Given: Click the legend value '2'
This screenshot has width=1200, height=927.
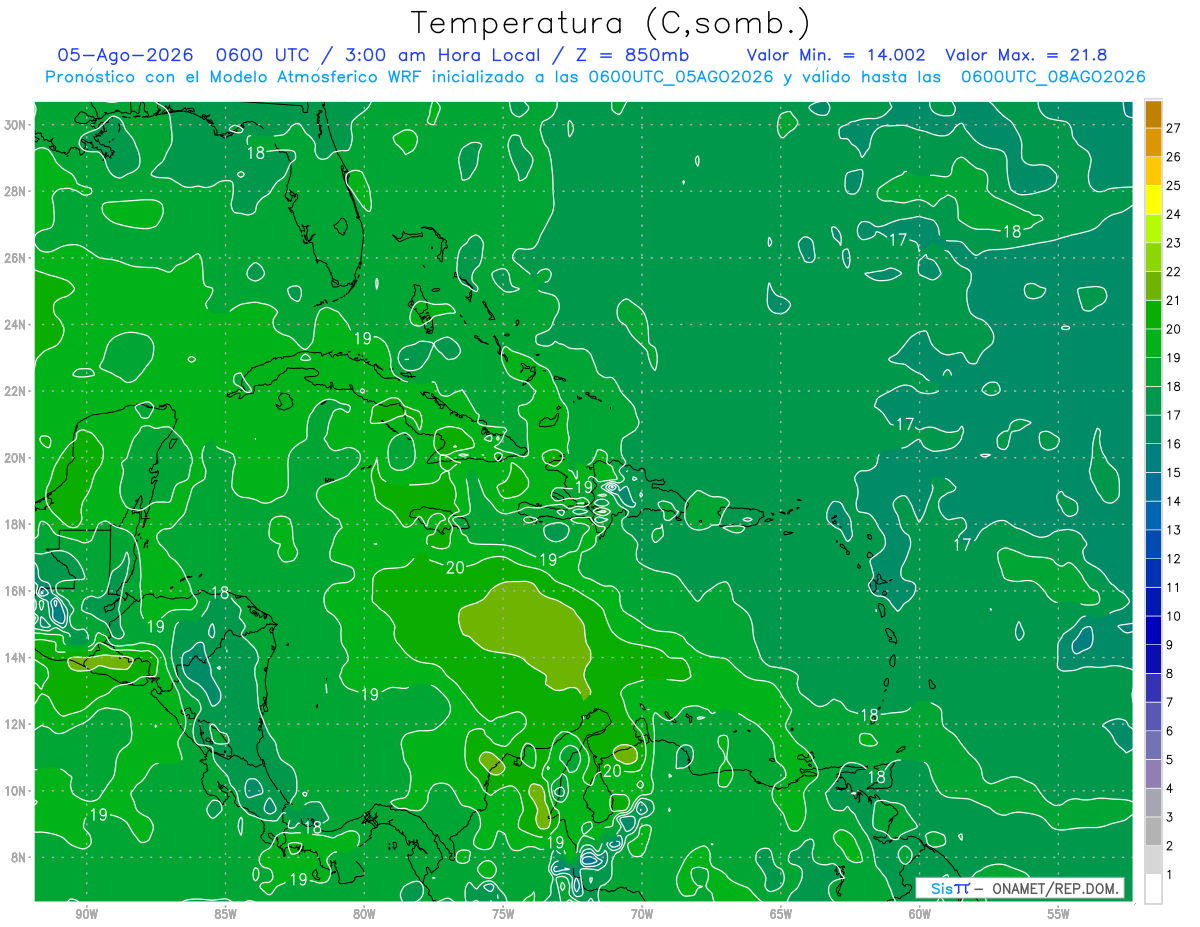Looking at the screenshot, I should tap(1170, 846).
